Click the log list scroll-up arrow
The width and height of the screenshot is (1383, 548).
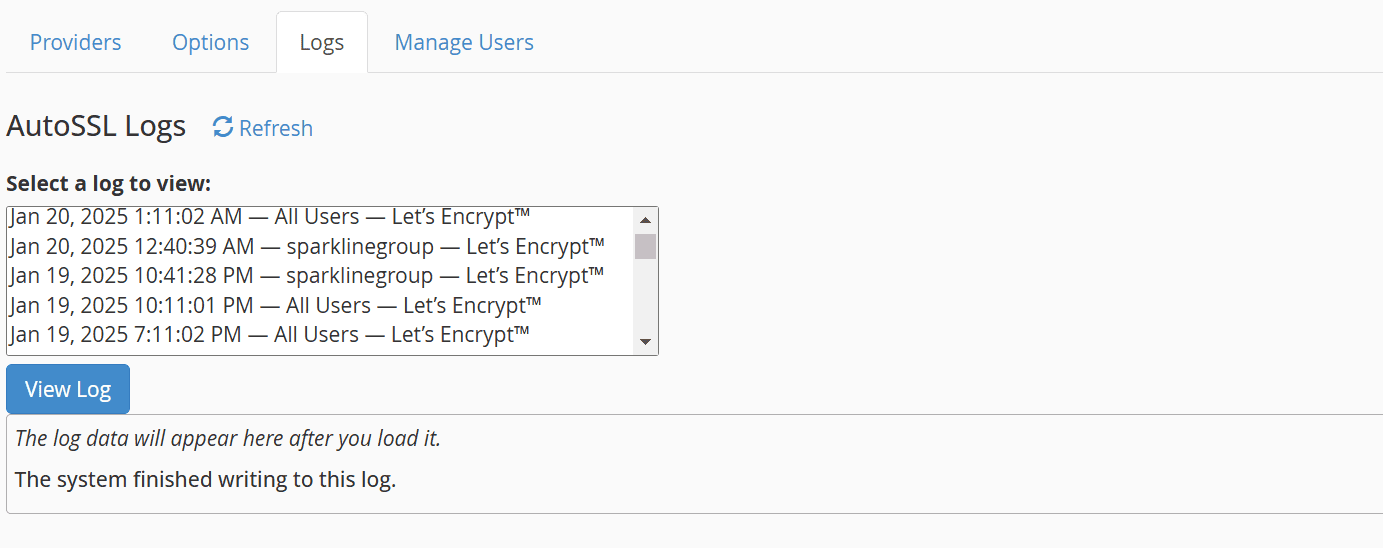(645, 220)
